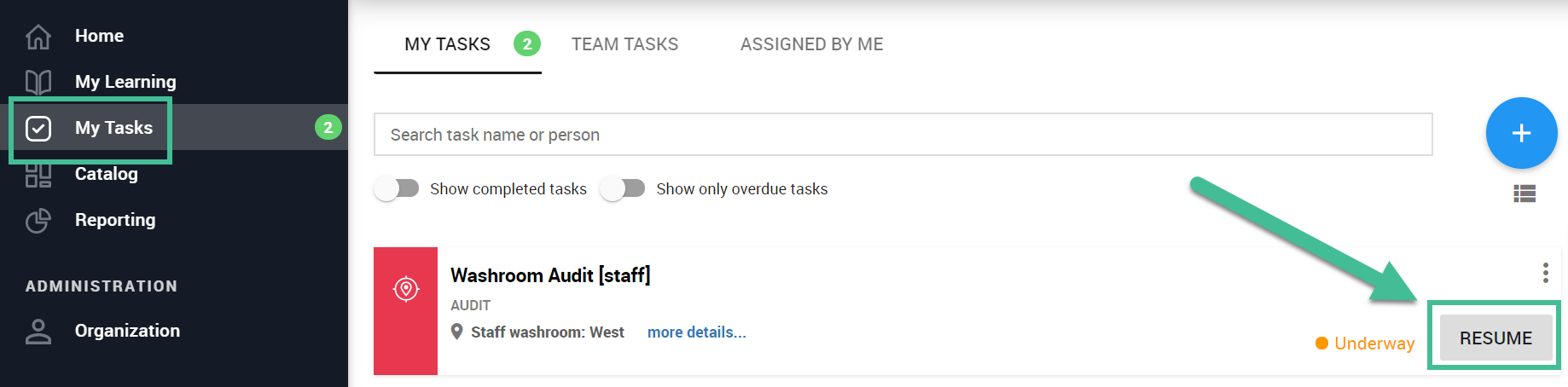
Task: Click the red audit location icon
Action: tap(406, 289)
